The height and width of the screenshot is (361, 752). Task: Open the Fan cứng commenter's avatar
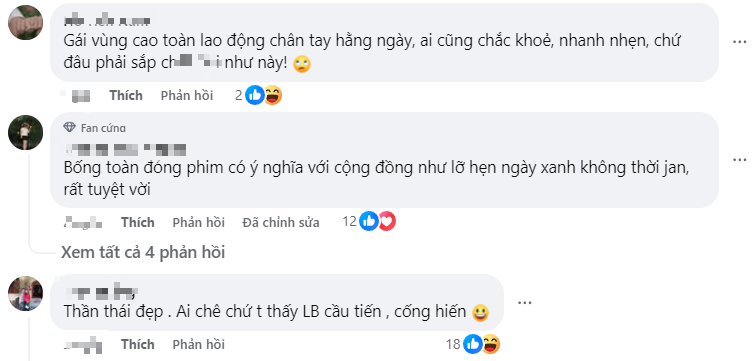coord(25,132)
